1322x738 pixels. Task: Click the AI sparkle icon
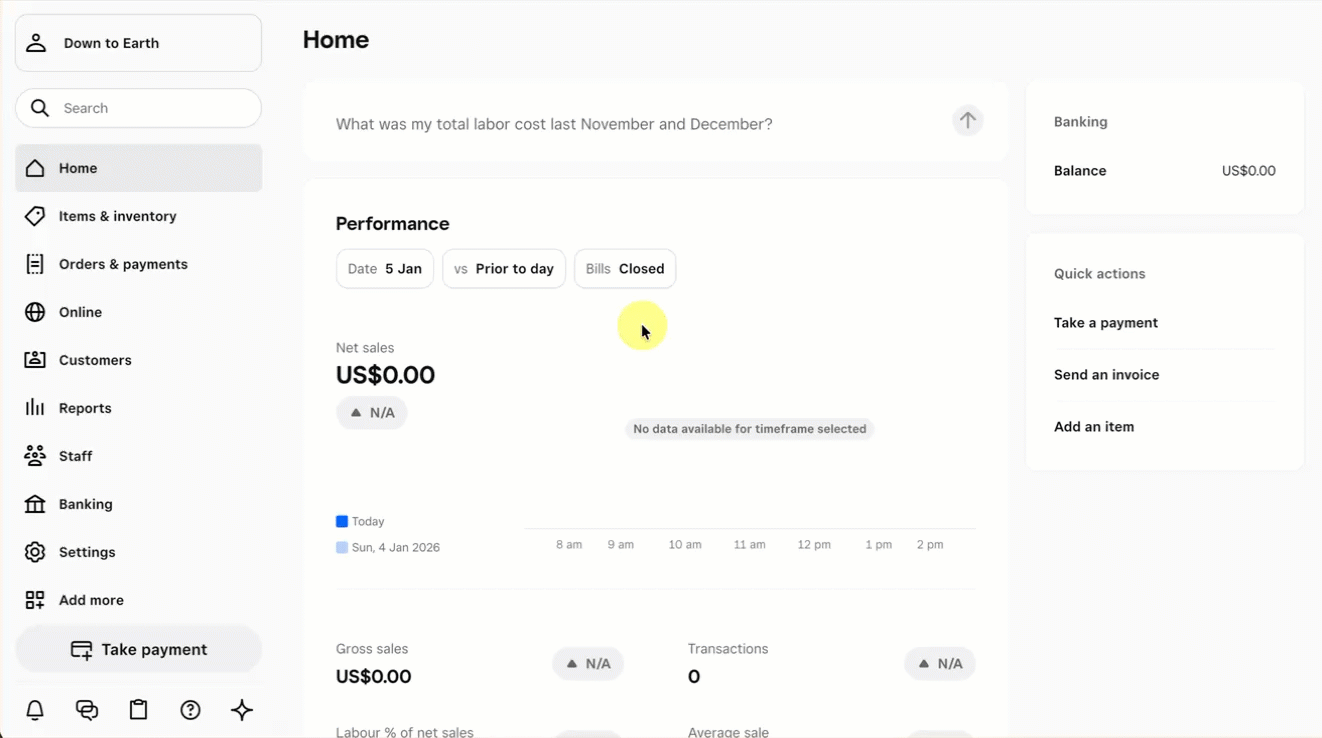point(242,710)
